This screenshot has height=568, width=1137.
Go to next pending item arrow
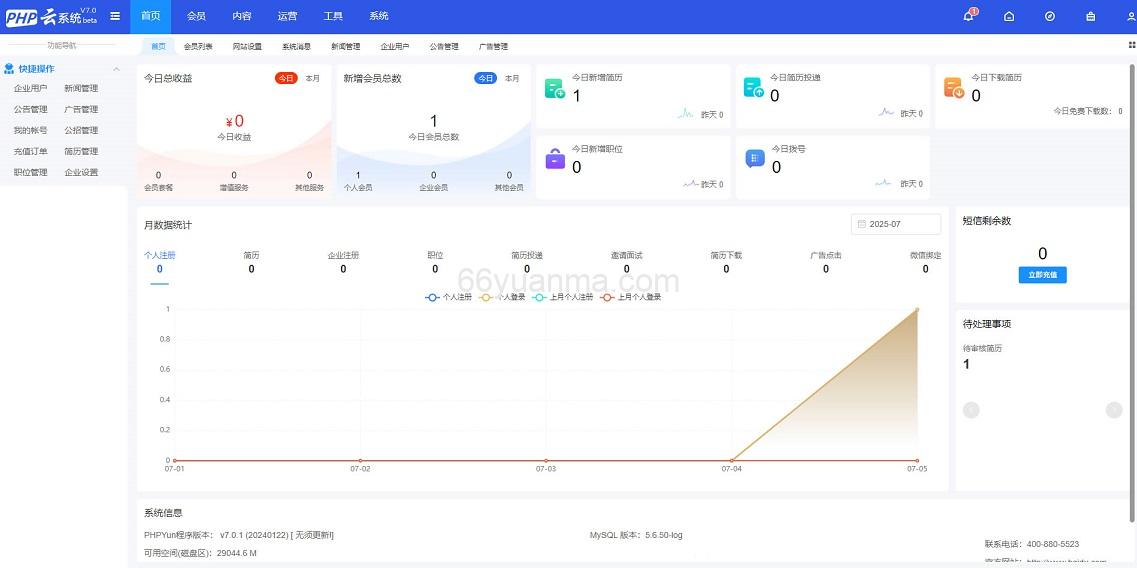click(1114, 410)
